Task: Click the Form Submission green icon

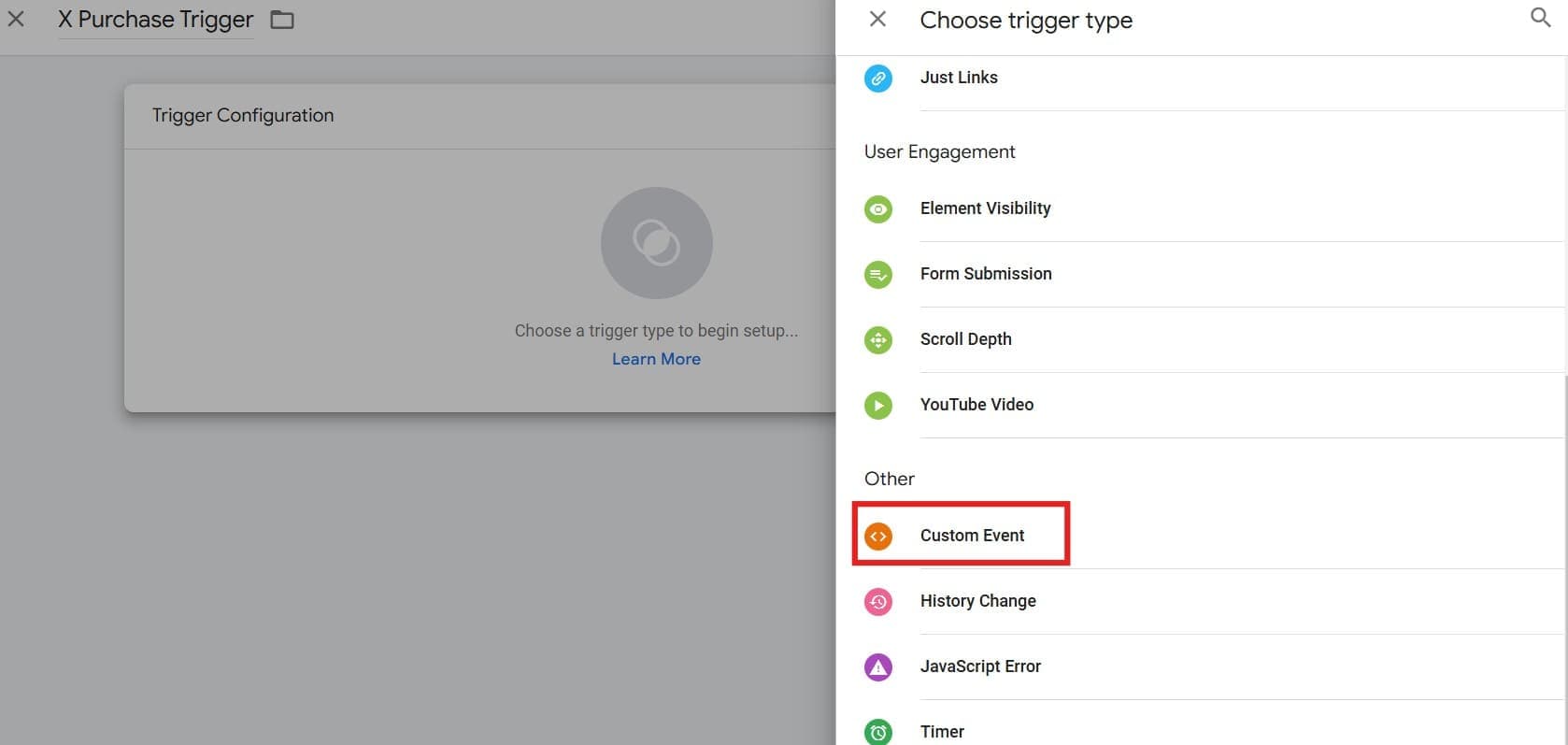Action: (878, 274)
